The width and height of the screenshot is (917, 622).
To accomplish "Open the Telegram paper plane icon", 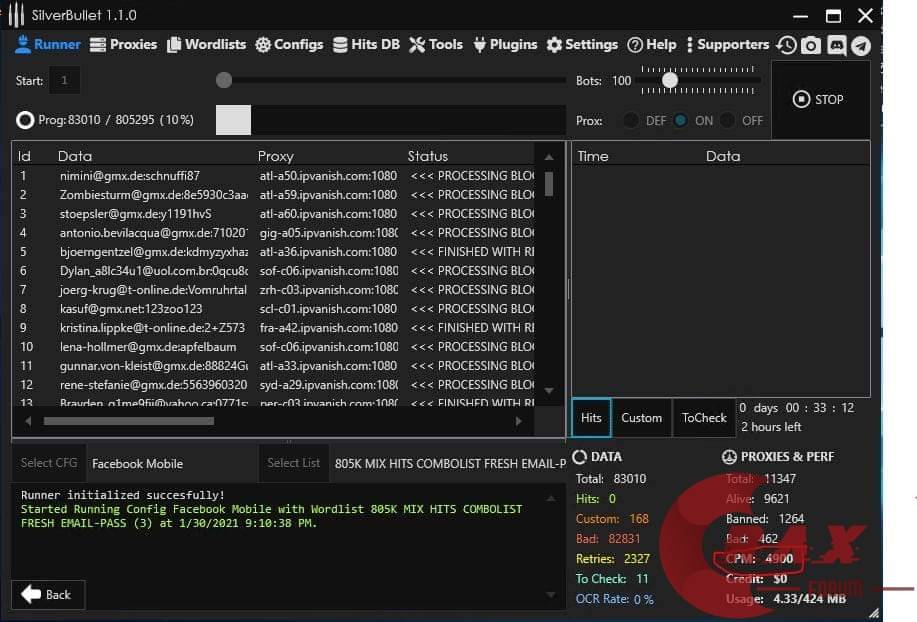I will coord(860,45).
